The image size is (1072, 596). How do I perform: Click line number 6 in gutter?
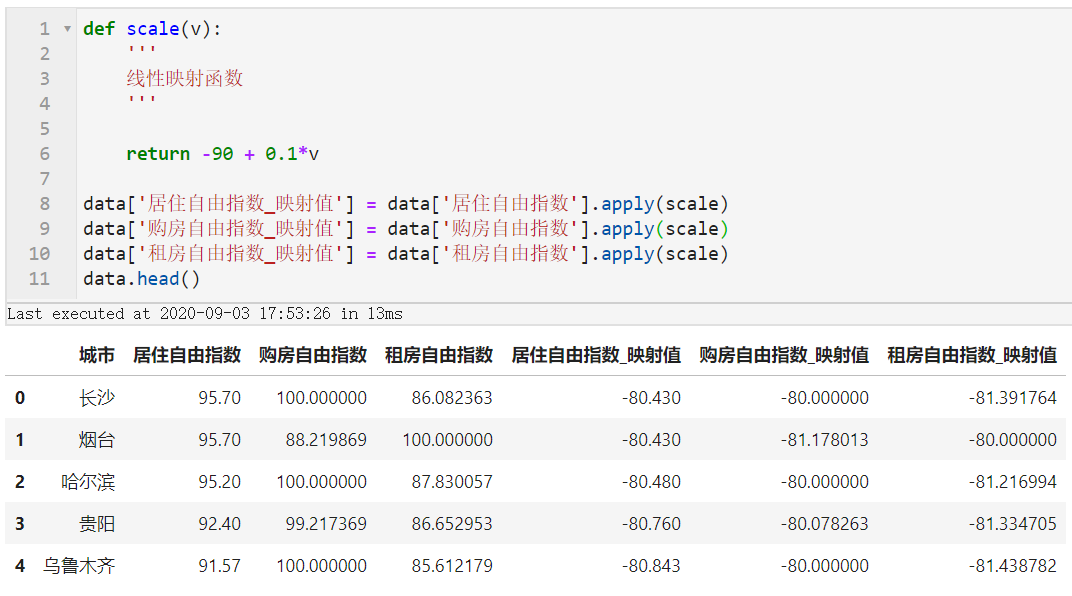tap(44, 154)
